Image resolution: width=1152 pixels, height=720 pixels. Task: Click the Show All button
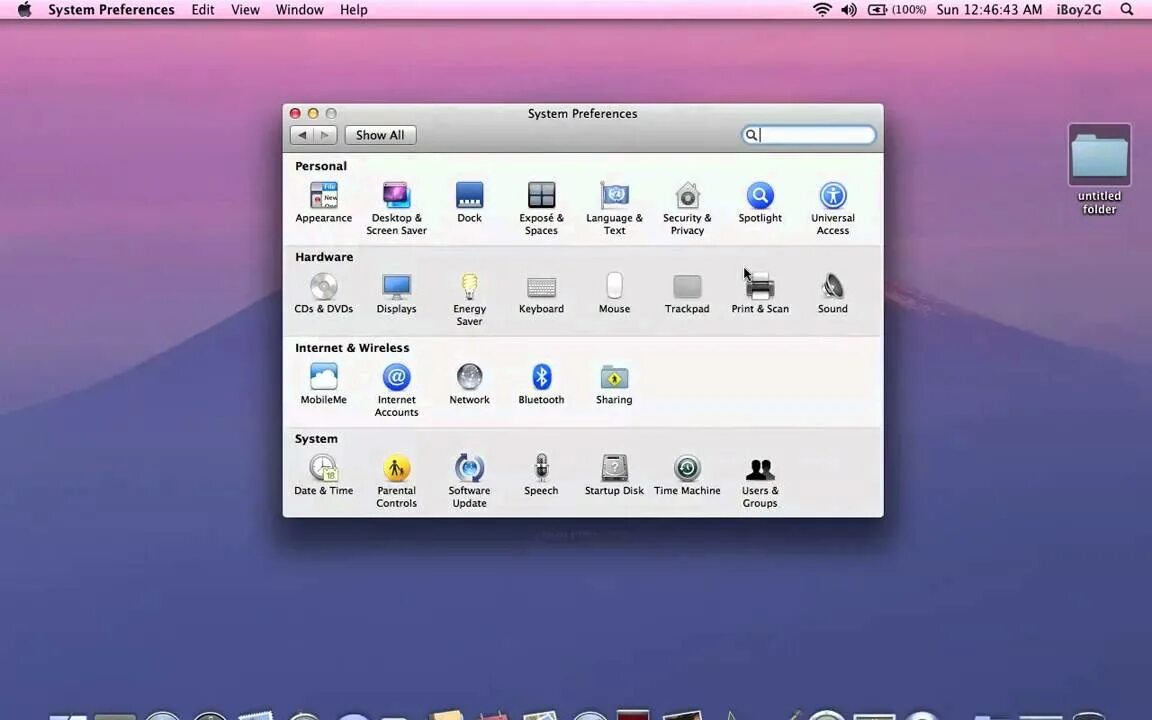[380, 135]
